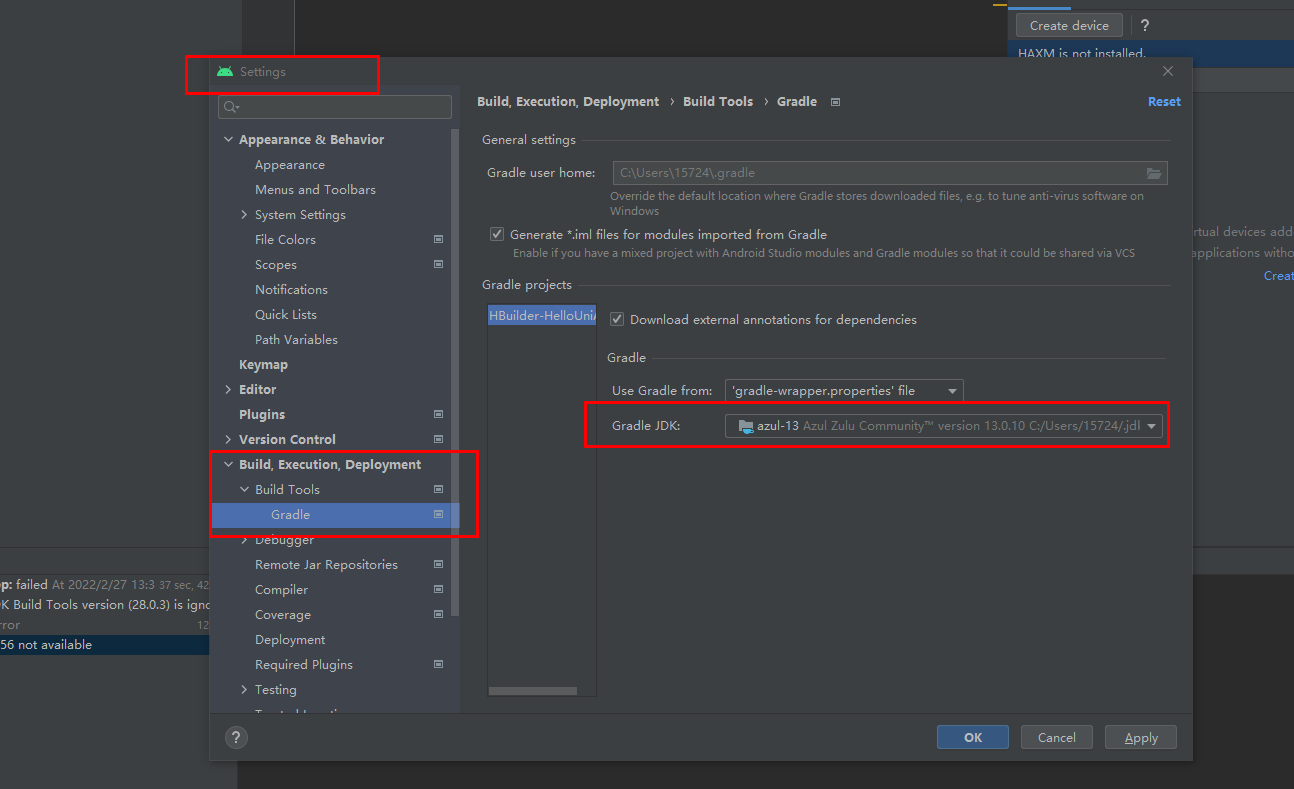
Task: Cancel the Settings dialog
Action: pos(1057,738)
